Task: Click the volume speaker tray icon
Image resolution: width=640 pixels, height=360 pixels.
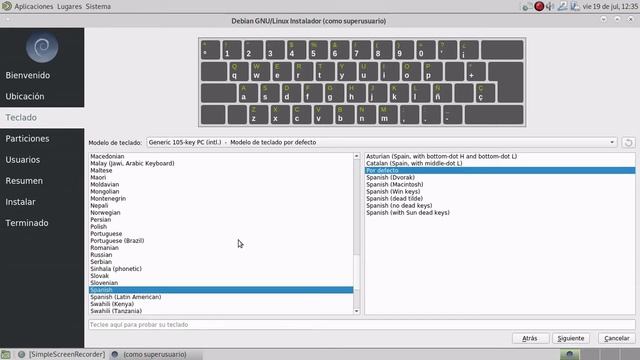Action: [550, 6]
